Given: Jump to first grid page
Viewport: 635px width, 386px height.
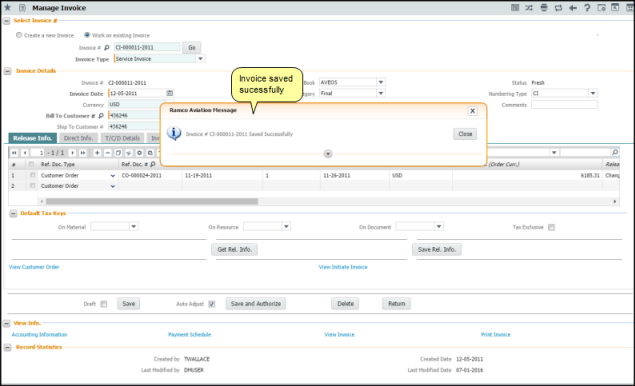Looking at the screenshot, I should [x=14, y=153].
